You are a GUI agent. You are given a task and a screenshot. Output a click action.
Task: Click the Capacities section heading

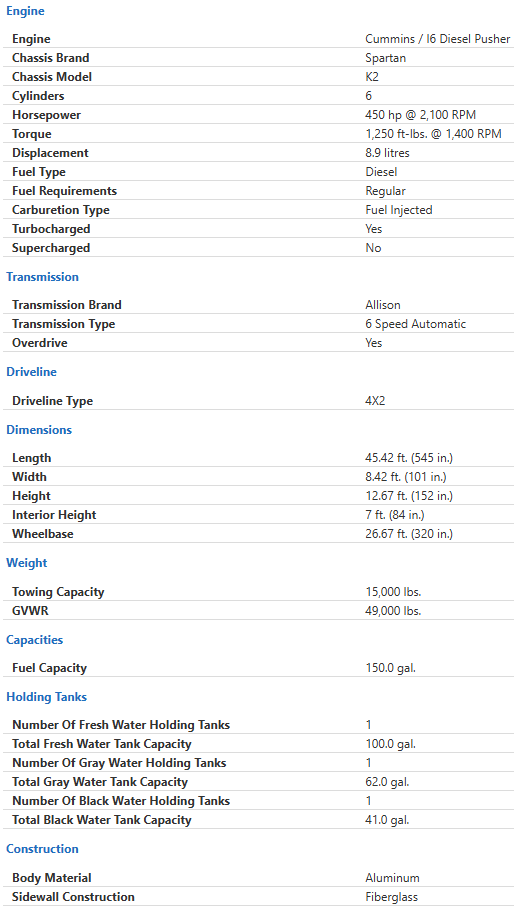[35, 640]
